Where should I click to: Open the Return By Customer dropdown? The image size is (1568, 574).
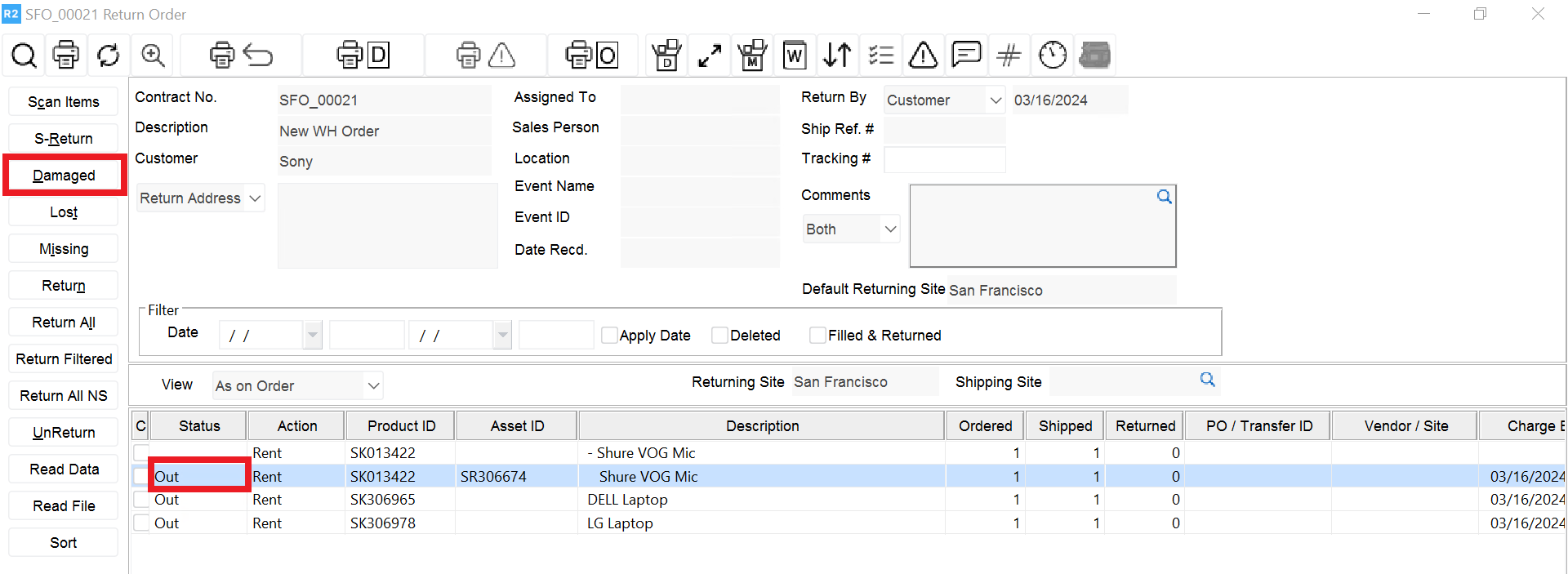coord(995,100)
